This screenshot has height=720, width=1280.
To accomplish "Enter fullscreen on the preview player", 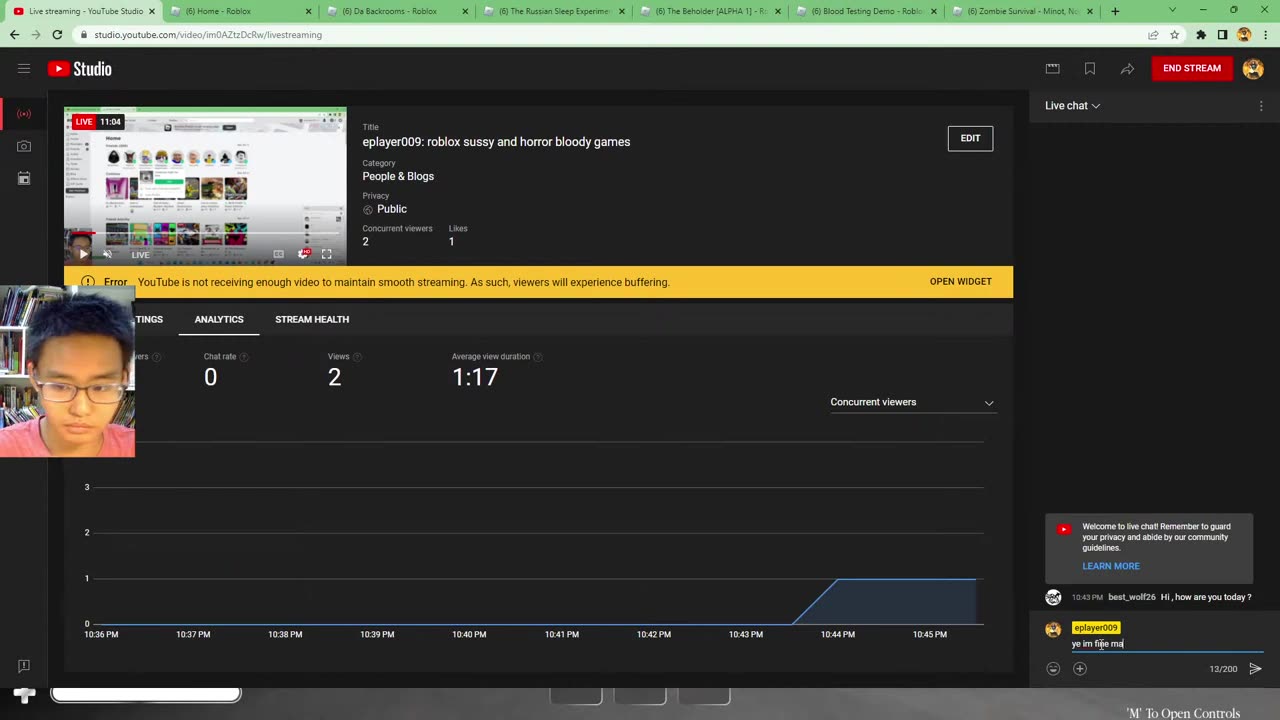I will pyautogui.click(x=326, y=254).
